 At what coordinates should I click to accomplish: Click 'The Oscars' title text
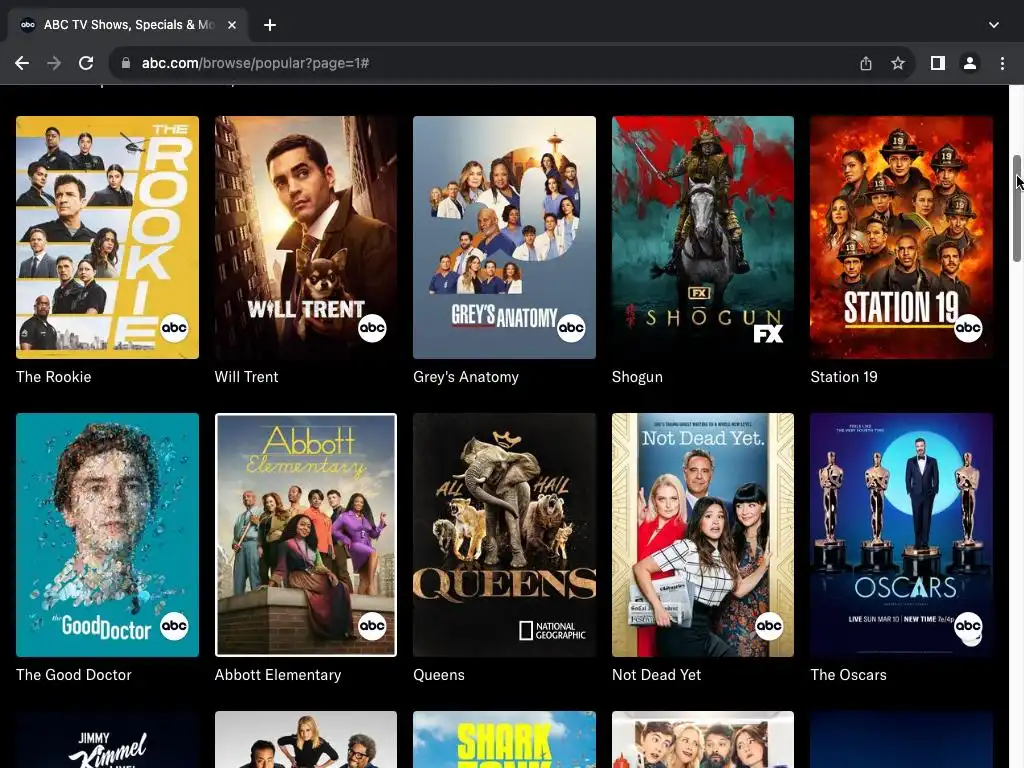[848, 675]
